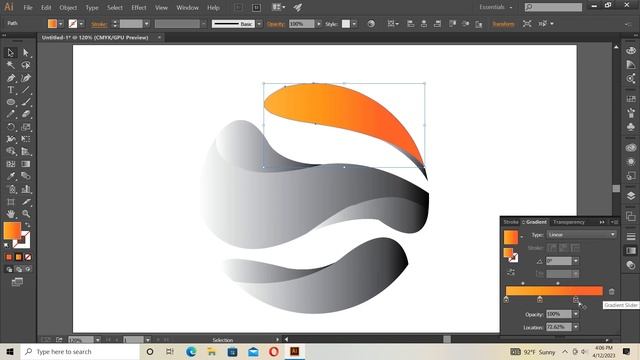Open fill color dropdown in control bar

coord(60,24)
